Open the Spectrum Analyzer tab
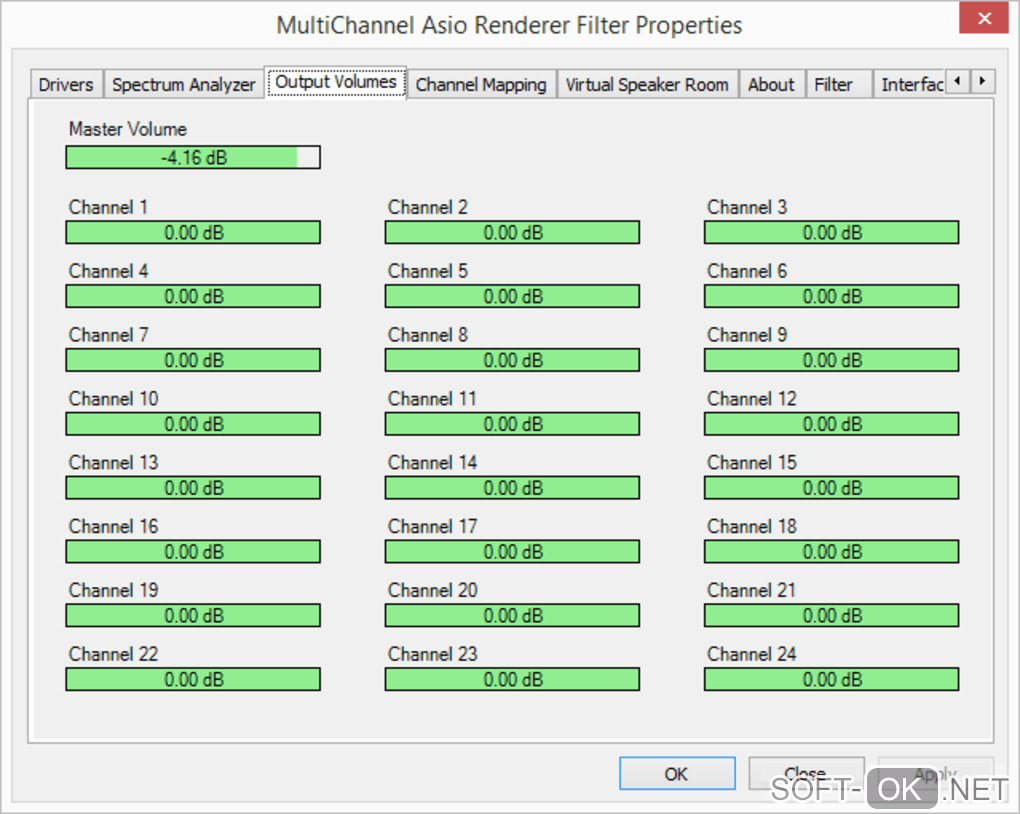The height and width of the screenshot is (814, 1020). [x=183, y=85]
